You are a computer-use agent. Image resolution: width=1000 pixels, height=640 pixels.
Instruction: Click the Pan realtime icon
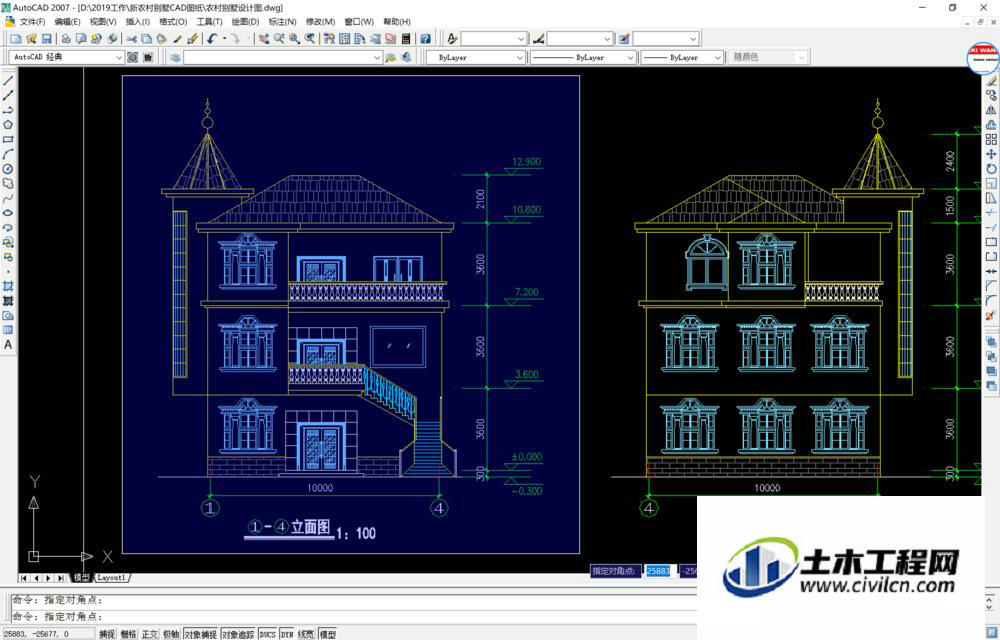tap(264, 39)
